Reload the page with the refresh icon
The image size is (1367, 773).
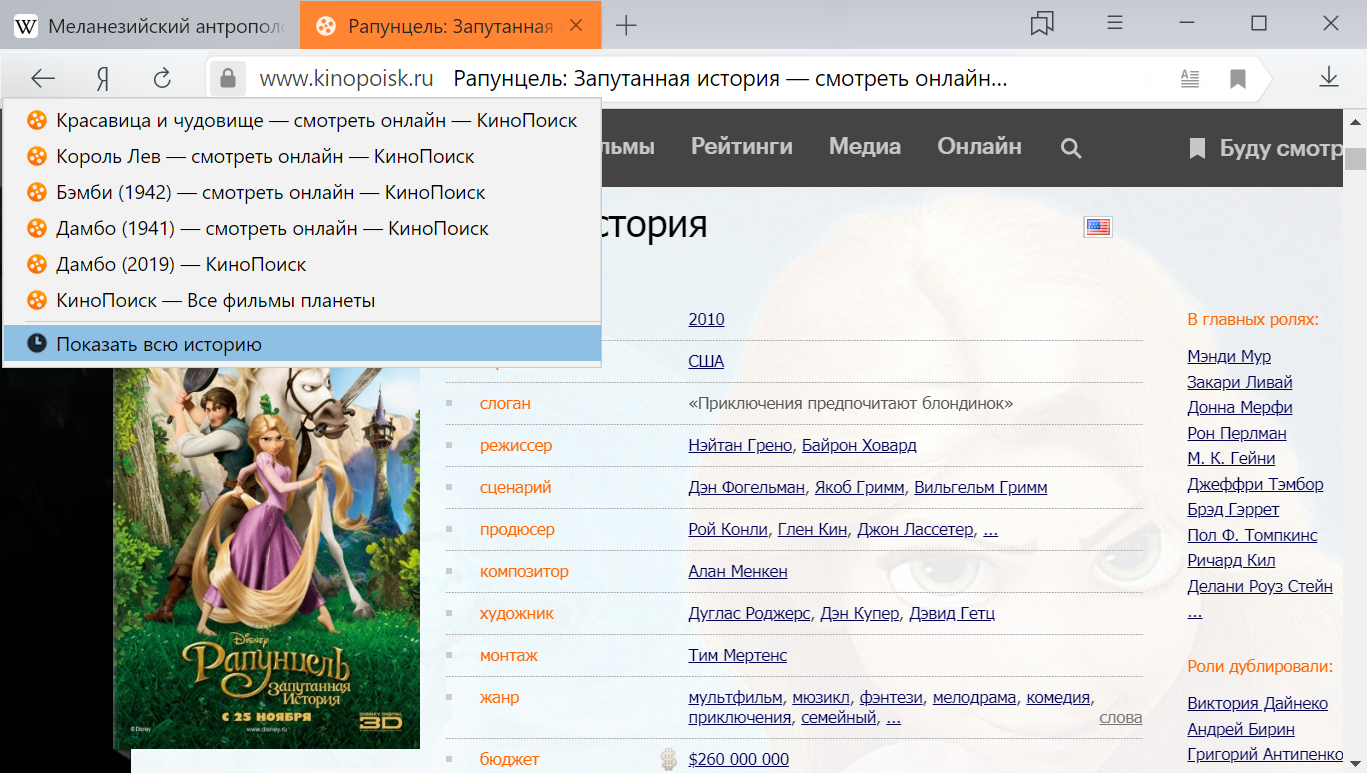pyautogui.click(x=161, y=78)
